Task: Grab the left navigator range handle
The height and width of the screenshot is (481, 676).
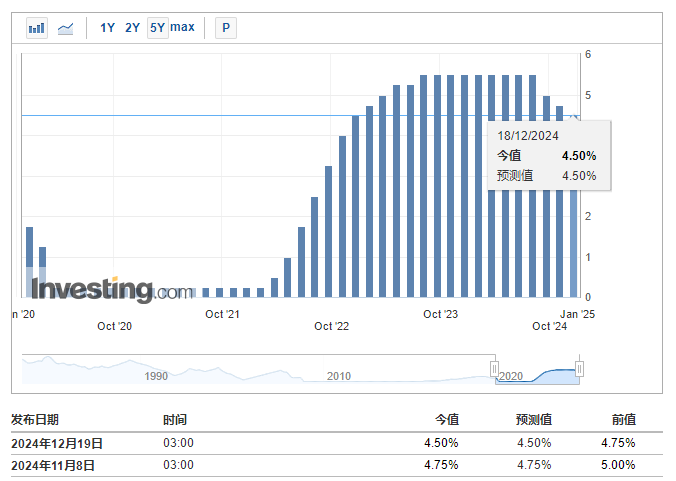Action: pos(494,369)
